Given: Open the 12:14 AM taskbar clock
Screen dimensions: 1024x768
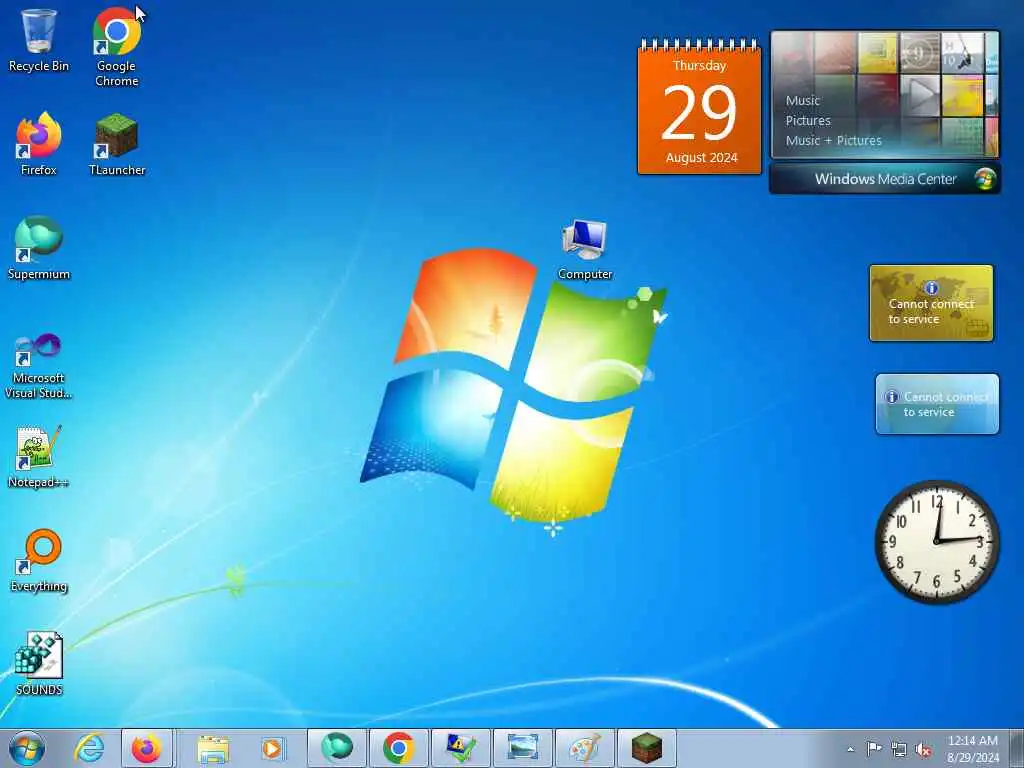Looking at the screenshot, I should (x=973, y=749).
